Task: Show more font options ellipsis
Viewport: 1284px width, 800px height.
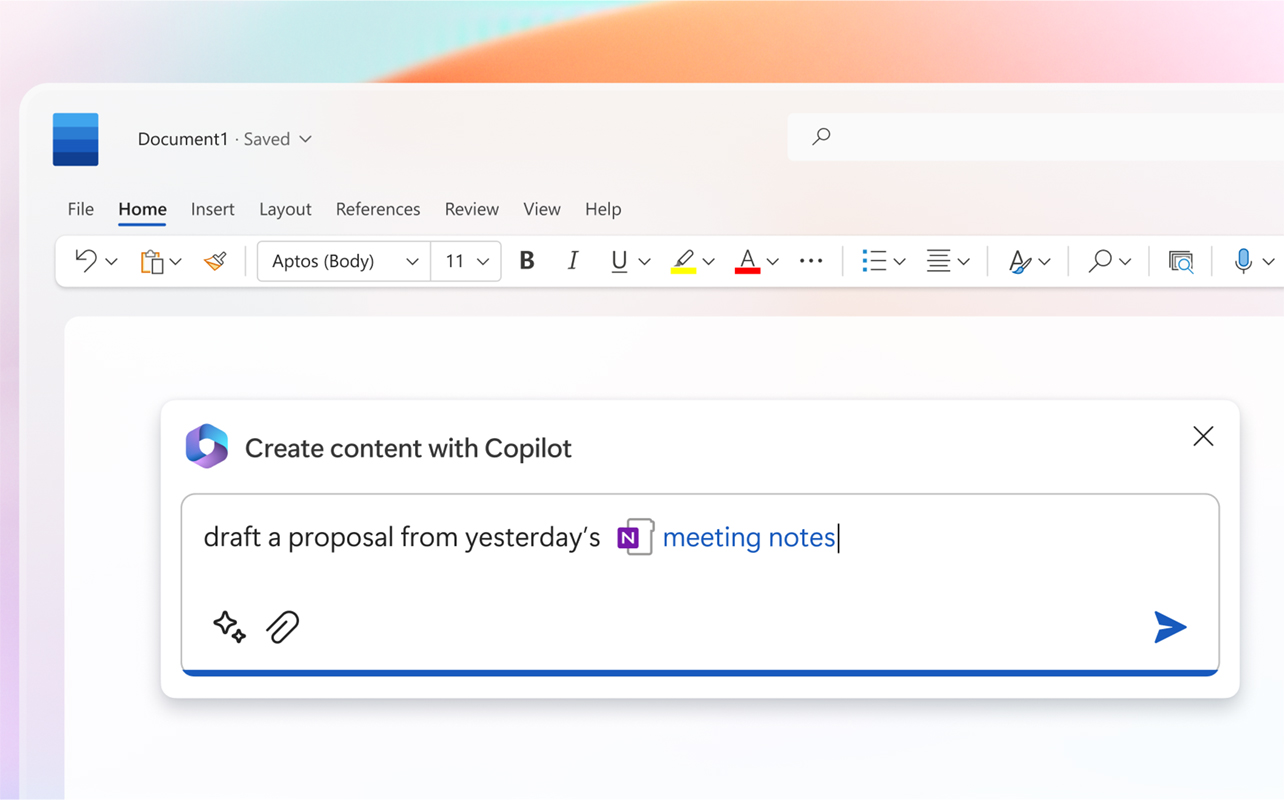Action: pos(811,261)
